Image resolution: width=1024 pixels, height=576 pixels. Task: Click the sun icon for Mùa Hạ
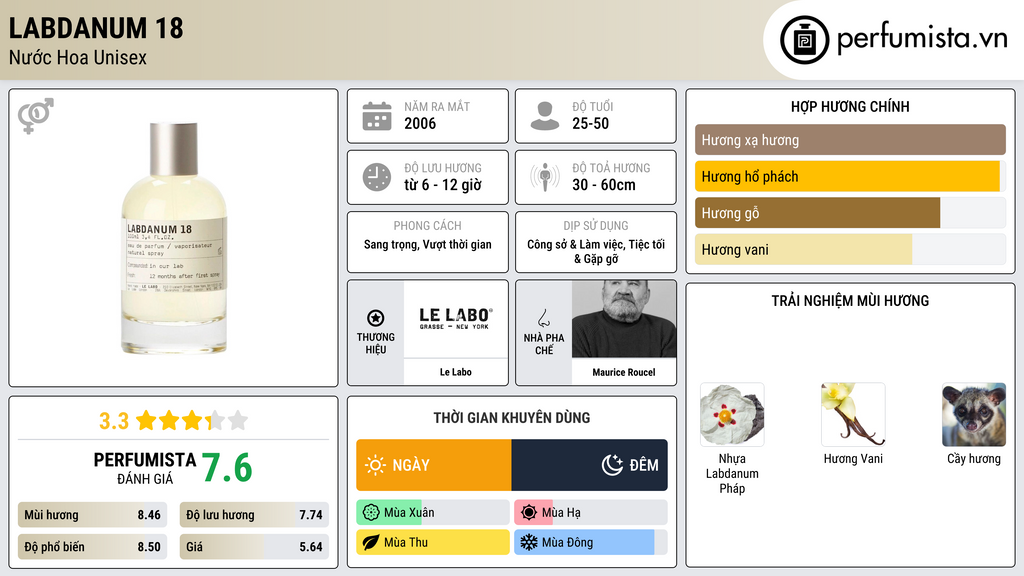528,513
